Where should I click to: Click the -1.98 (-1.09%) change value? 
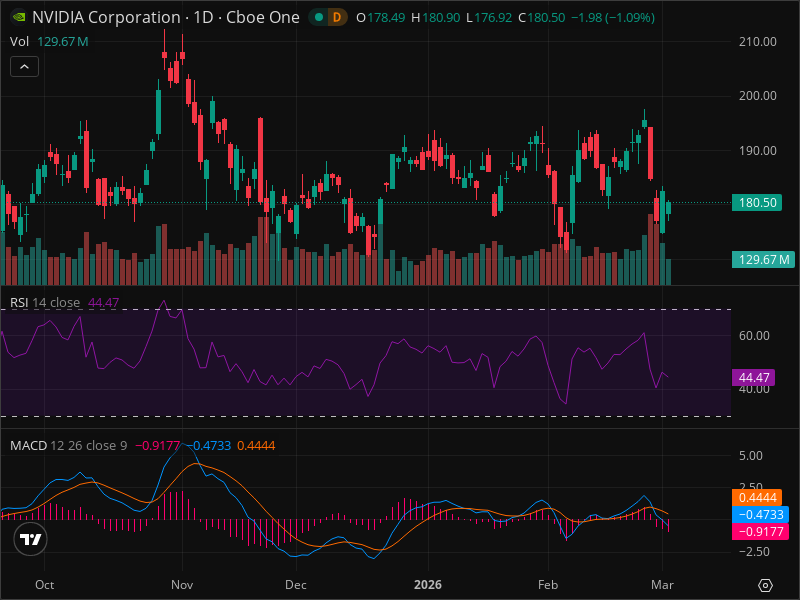pos(613,18)
